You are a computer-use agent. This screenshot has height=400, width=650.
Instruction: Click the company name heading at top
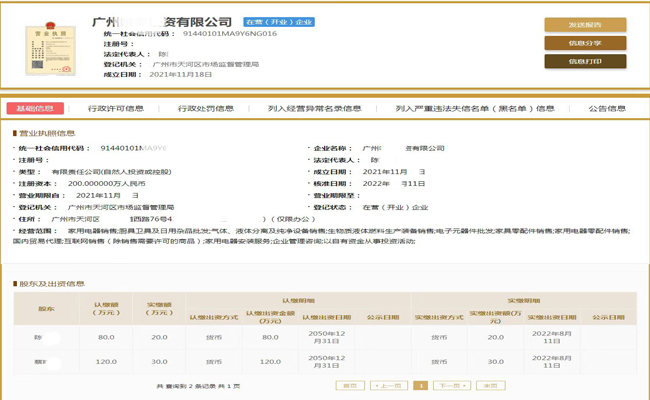[x=162, y=22]
